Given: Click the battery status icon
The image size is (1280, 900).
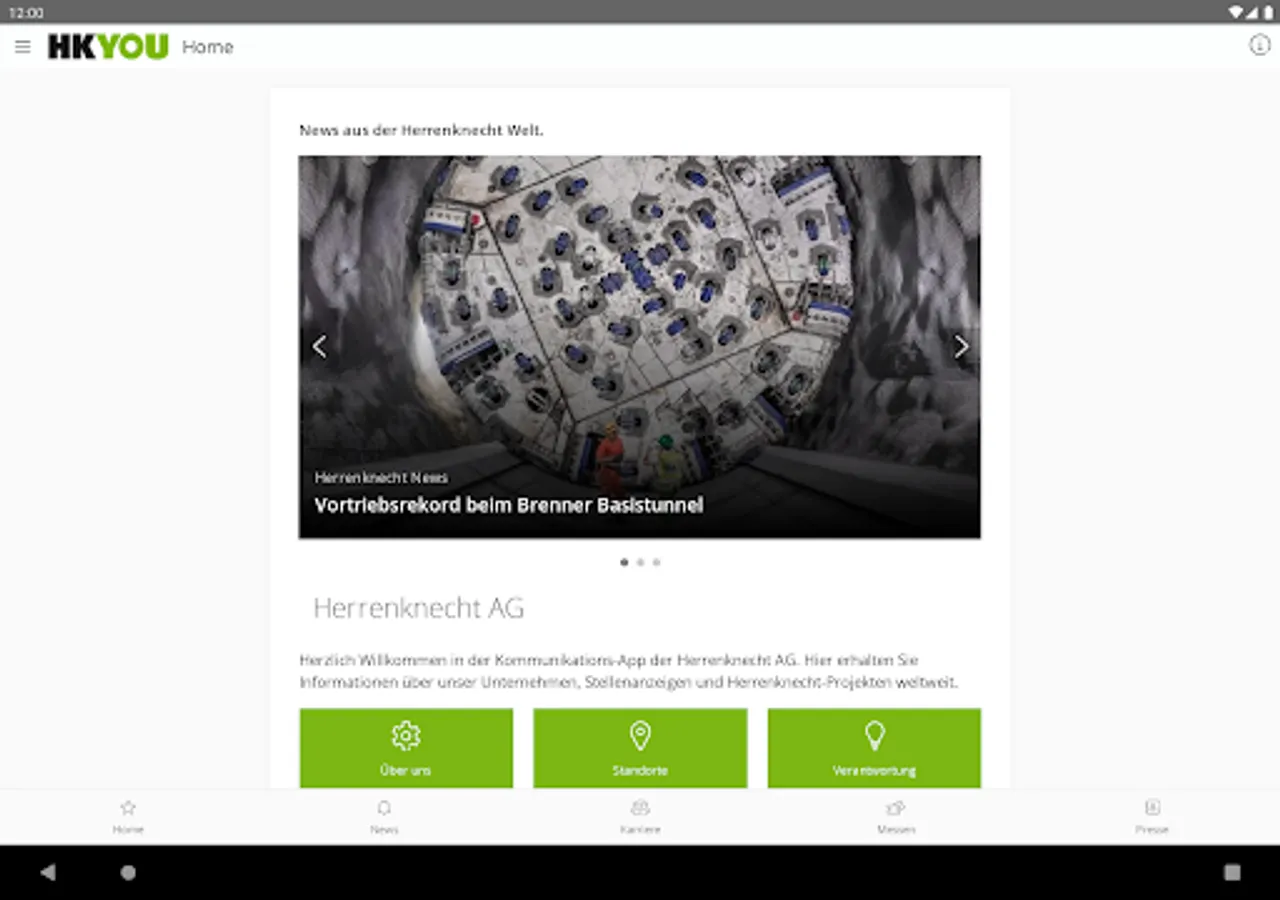Looking at the screenshot, I should tap(1268, 12).
